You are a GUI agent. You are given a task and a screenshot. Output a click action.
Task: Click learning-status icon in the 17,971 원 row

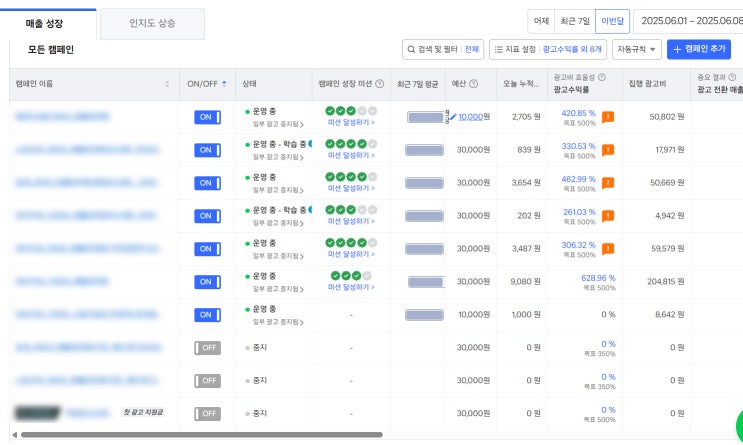click(x=310, y=144)
